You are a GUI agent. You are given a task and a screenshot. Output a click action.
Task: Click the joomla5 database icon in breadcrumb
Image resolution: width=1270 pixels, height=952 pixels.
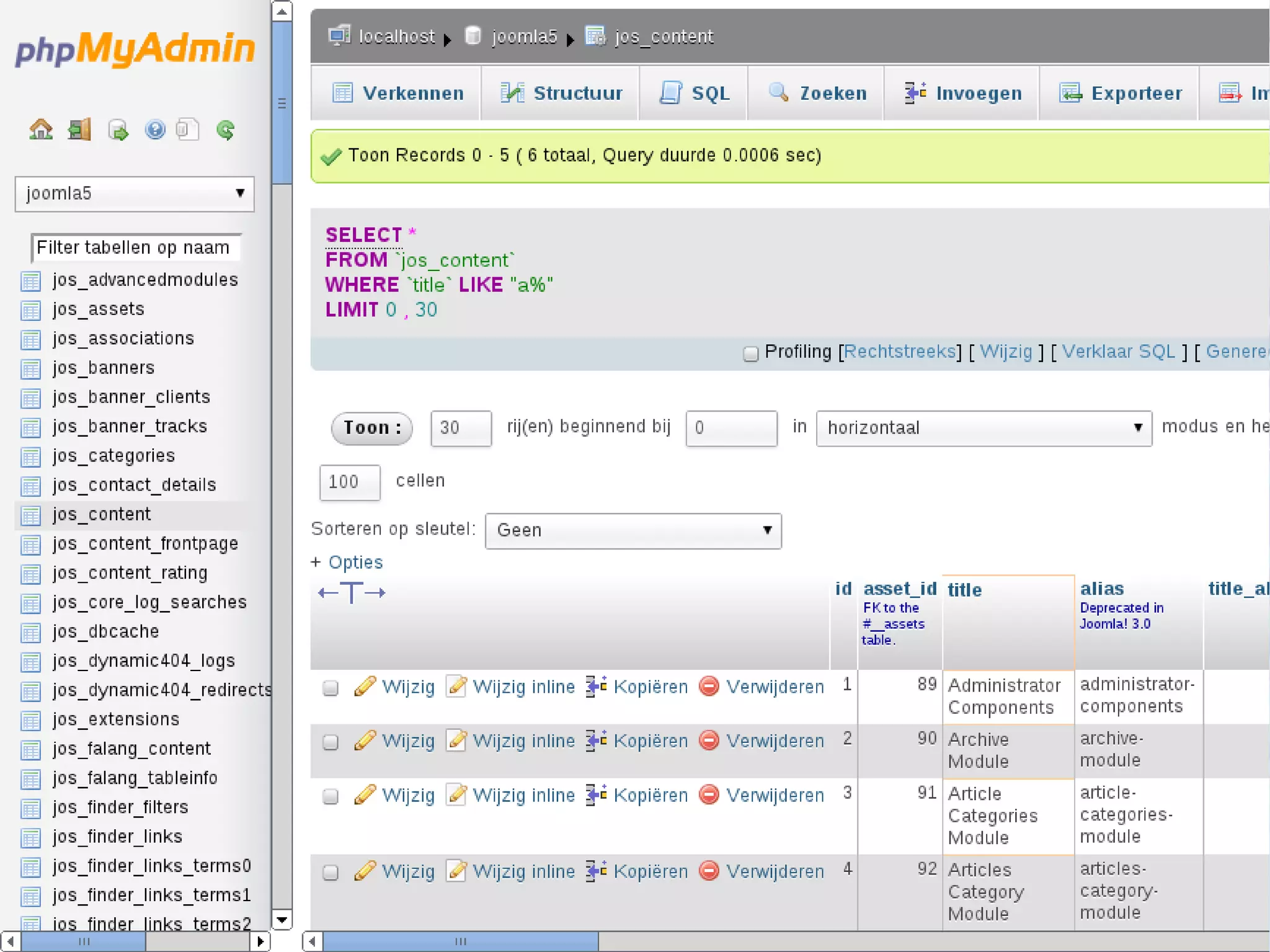pyautogui.click(x=473, y=35)
